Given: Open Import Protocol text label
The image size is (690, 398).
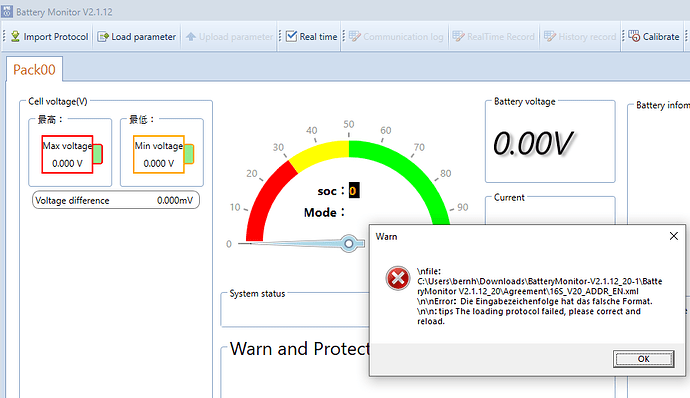Looking at the screenshot, I should (x=56, y=37).
